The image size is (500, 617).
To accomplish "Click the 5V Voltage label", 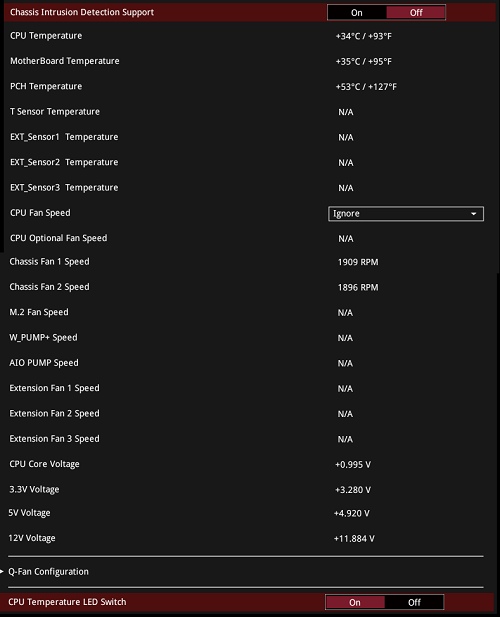I will coord(30,513).
